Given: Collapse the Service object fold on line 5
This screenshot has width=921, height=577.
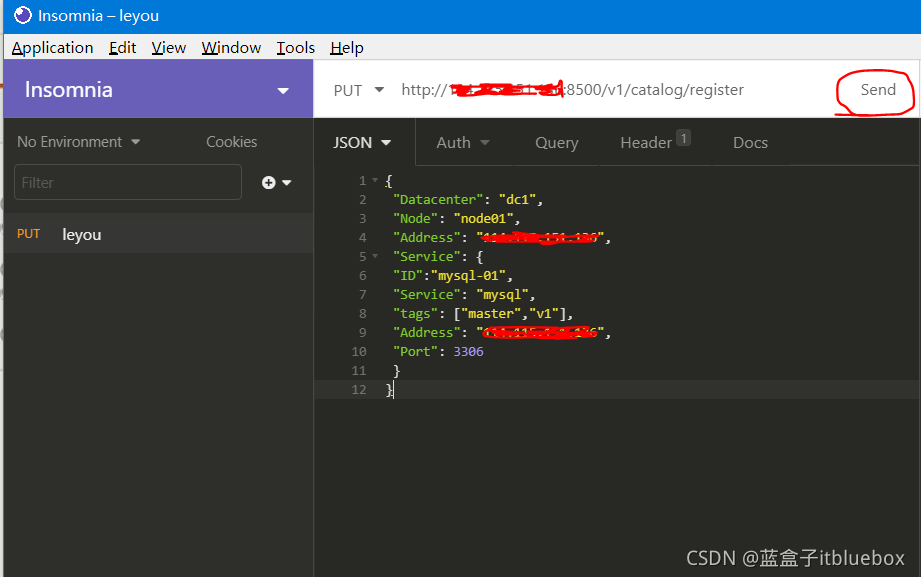Looking at the screenshot, I should pos(375,256).
